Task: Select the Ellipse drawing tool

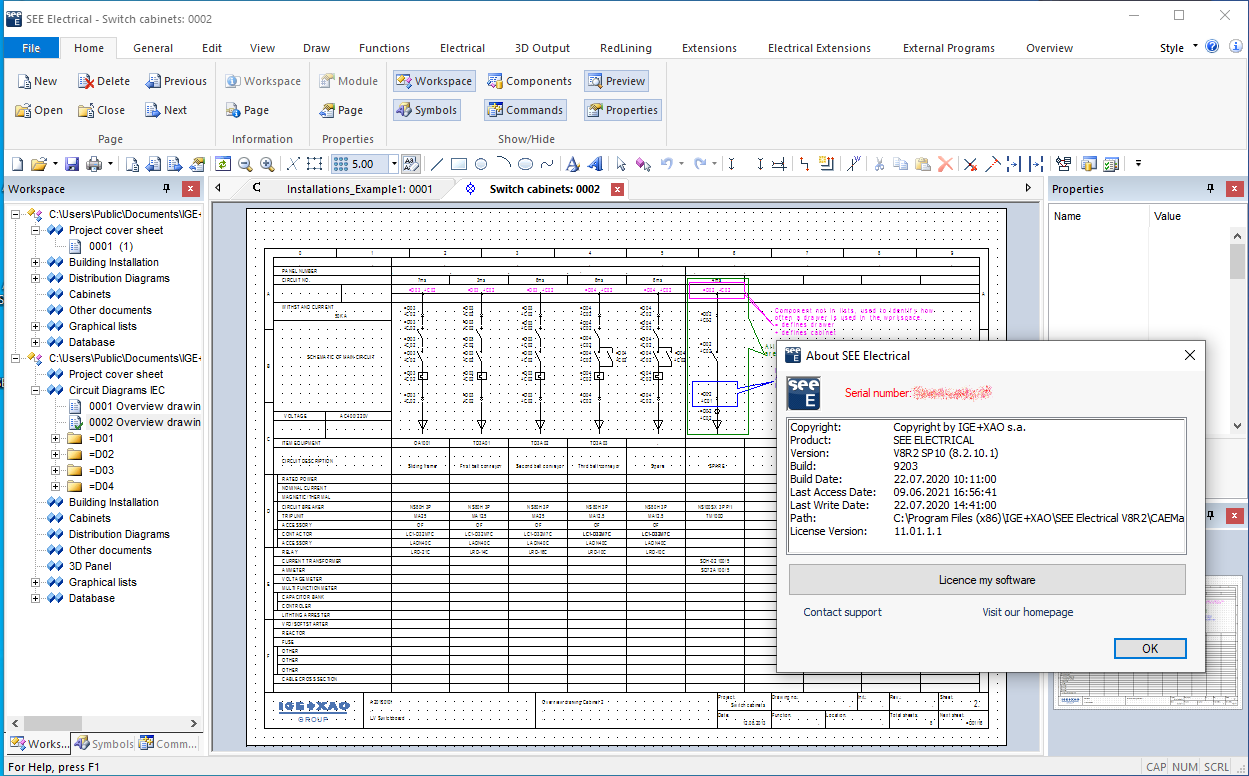Action: (x=525, y=164)
